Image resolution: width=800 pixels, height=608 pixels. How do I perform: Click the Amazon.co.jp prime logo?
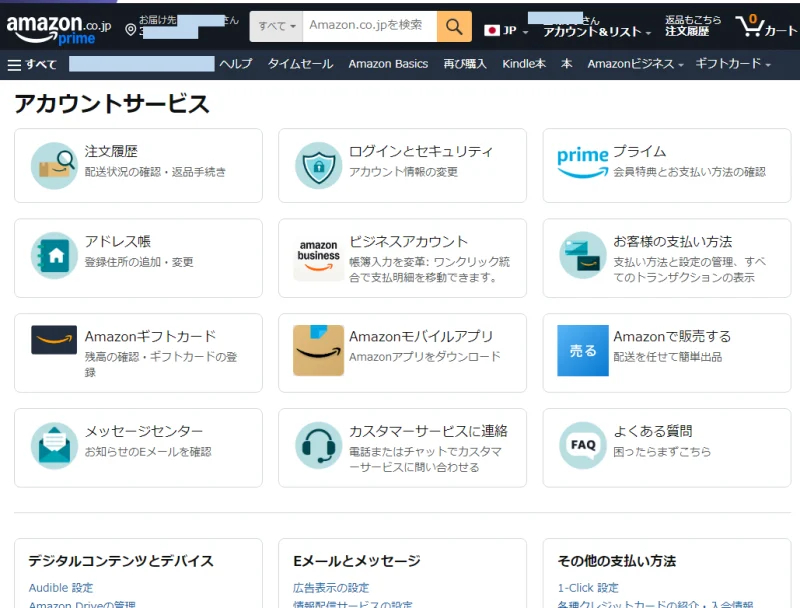(59, 30)
